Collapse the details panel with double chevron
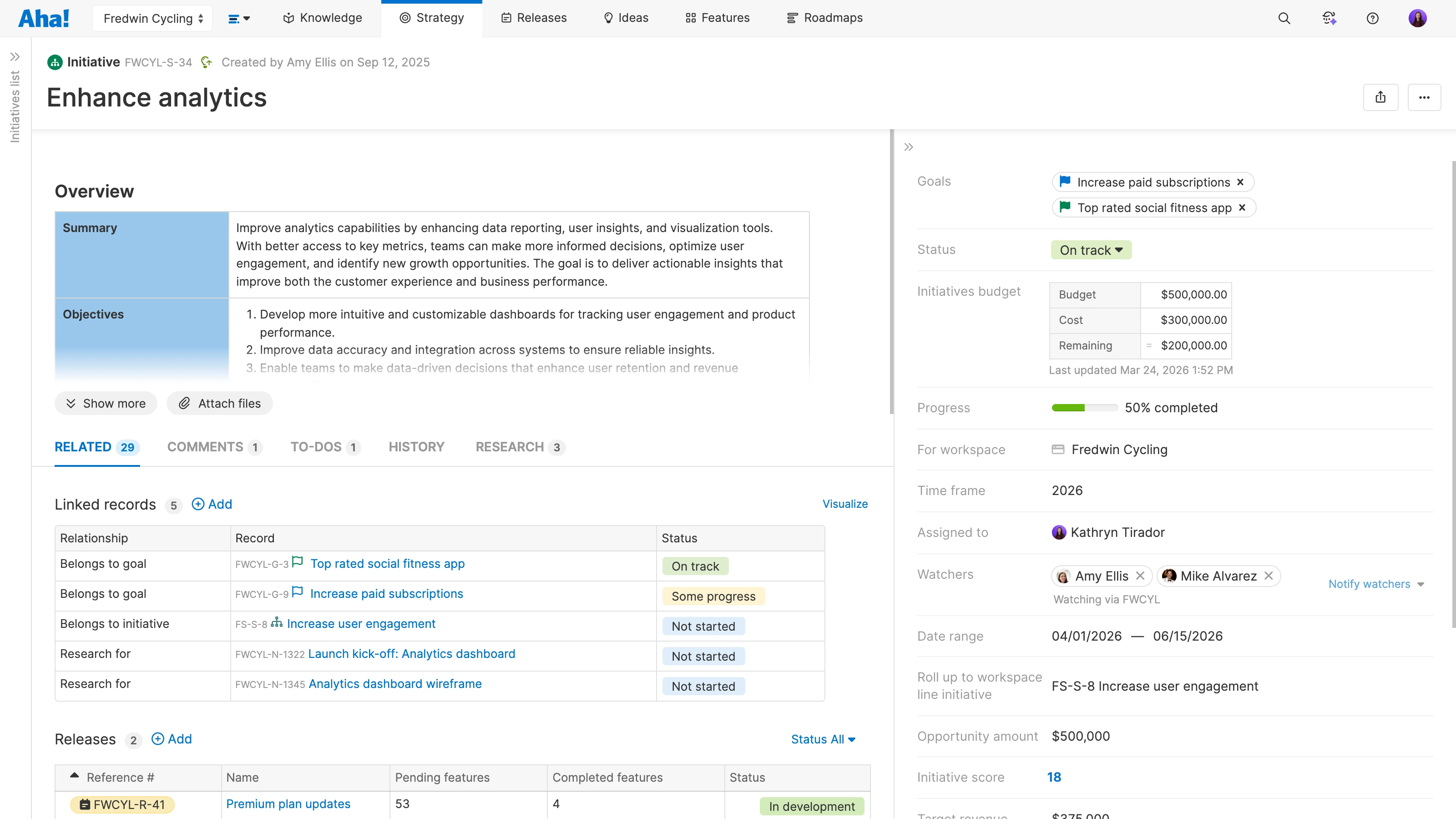This screenshot has width=1456, height=819. click(x=908, y=147)
